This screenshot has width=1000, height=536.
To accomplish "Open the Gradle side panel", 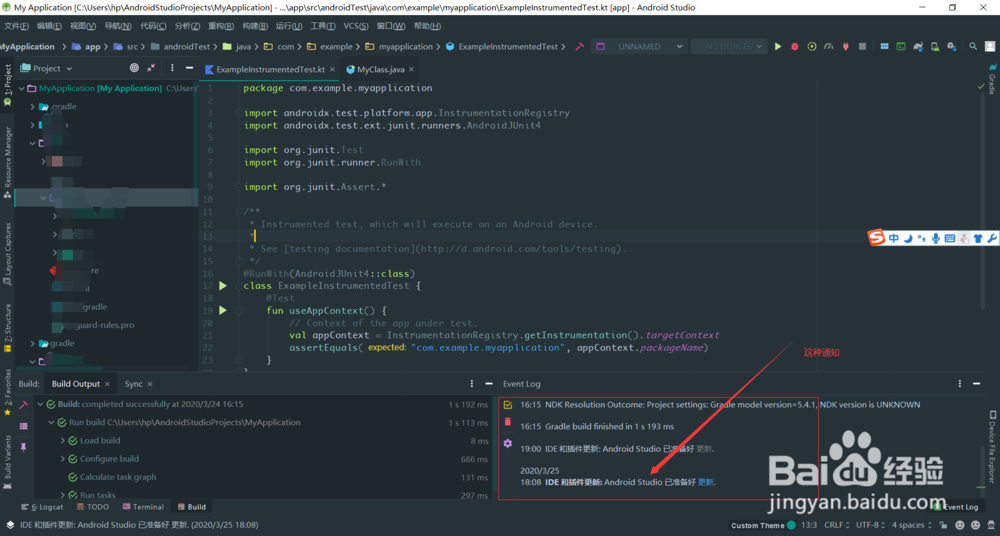I will 992,78.
